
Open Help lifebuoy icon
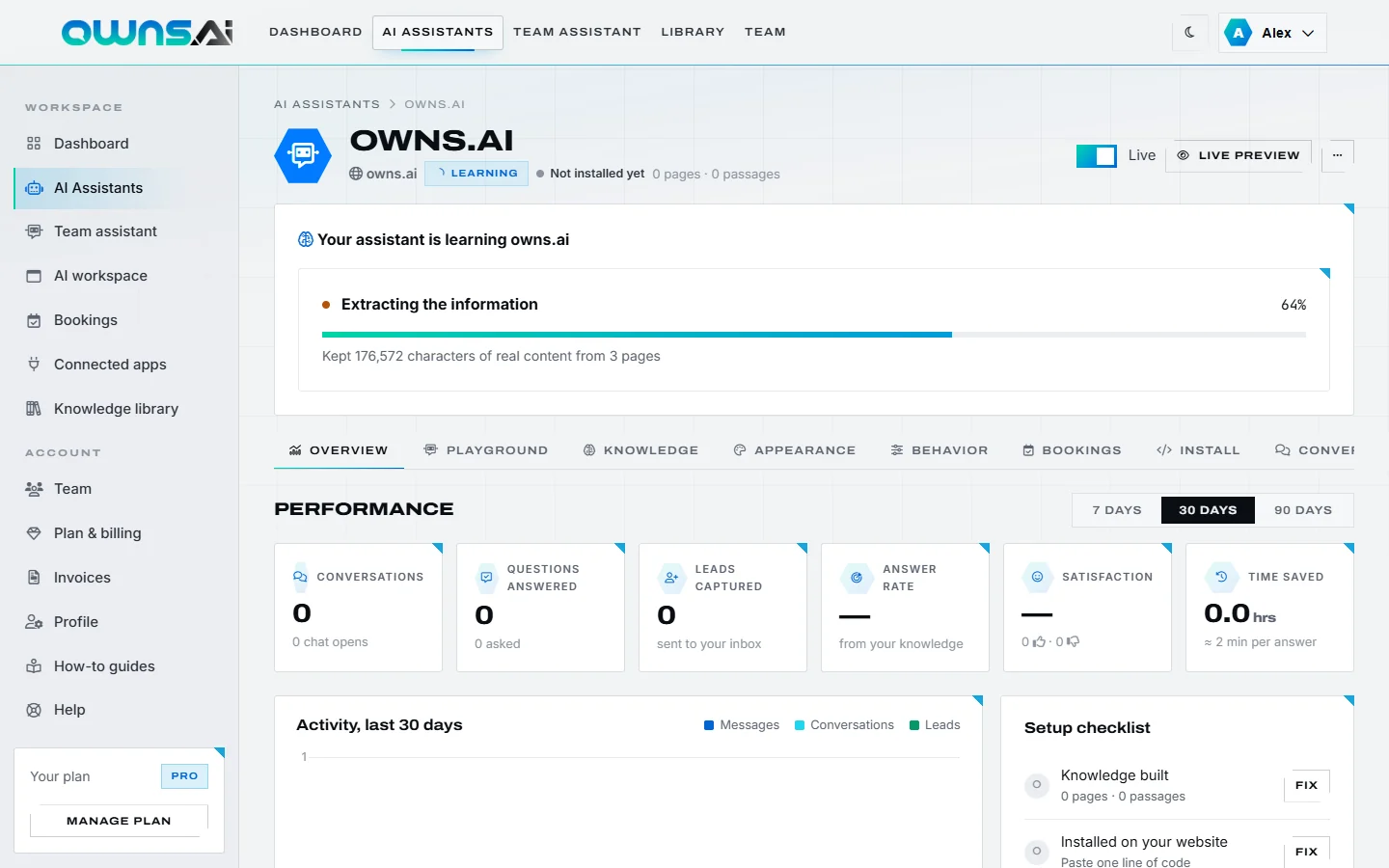coord(34,710)
